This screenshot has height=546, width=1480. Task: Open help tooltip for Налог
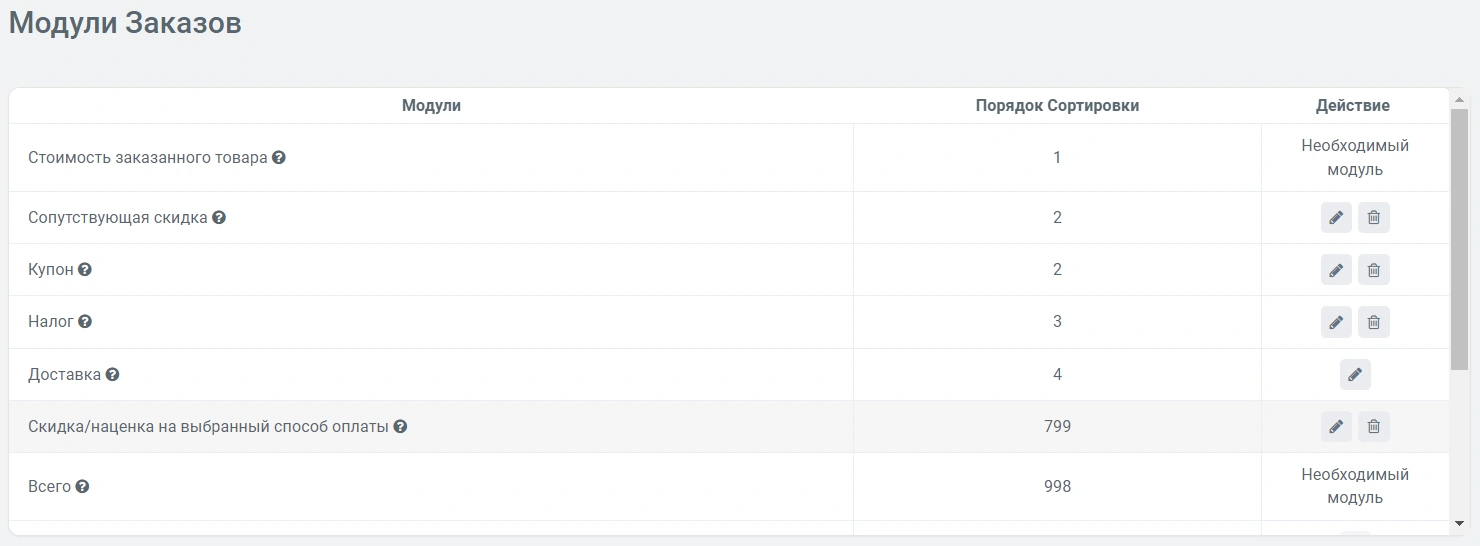[85, 322]
